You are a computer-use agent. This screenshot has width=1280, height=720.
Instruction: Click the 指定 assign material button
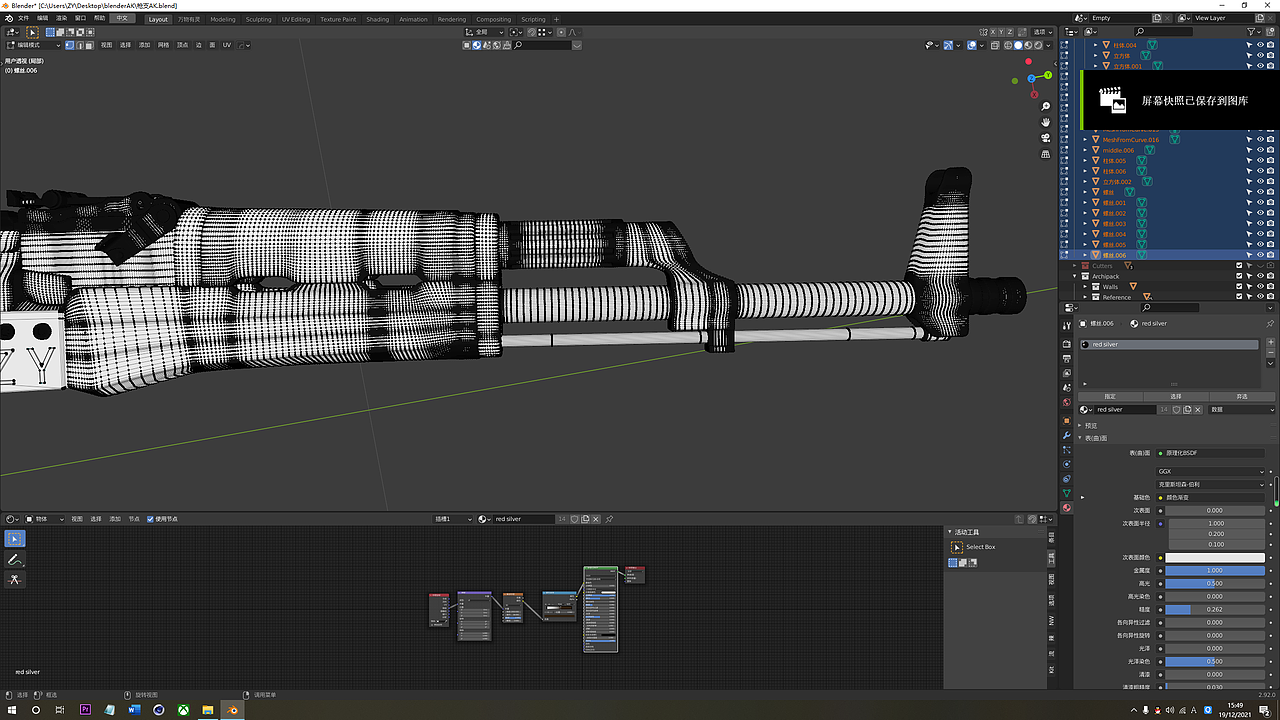click(x=1111, y=396)
